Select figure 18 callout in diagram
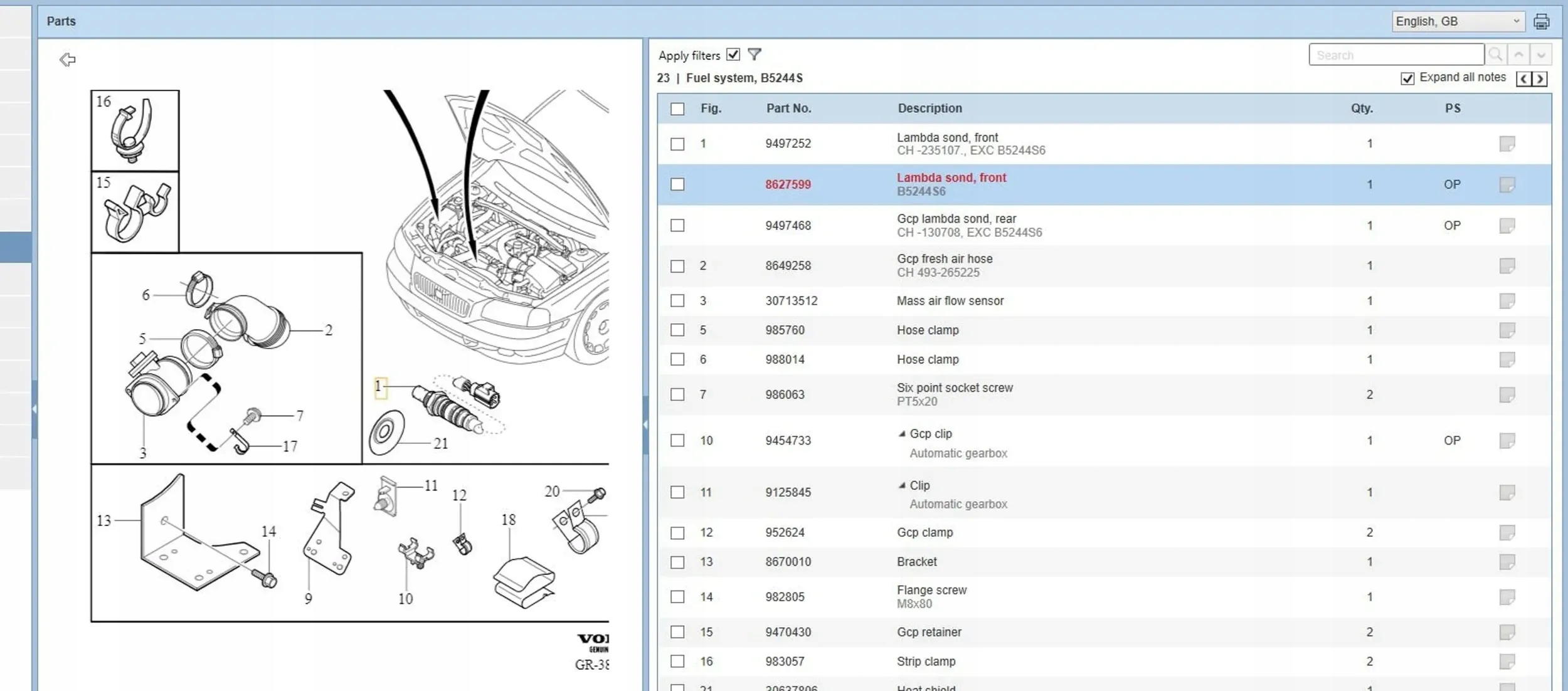This screenshot has height=691, width=1568. 508,520
